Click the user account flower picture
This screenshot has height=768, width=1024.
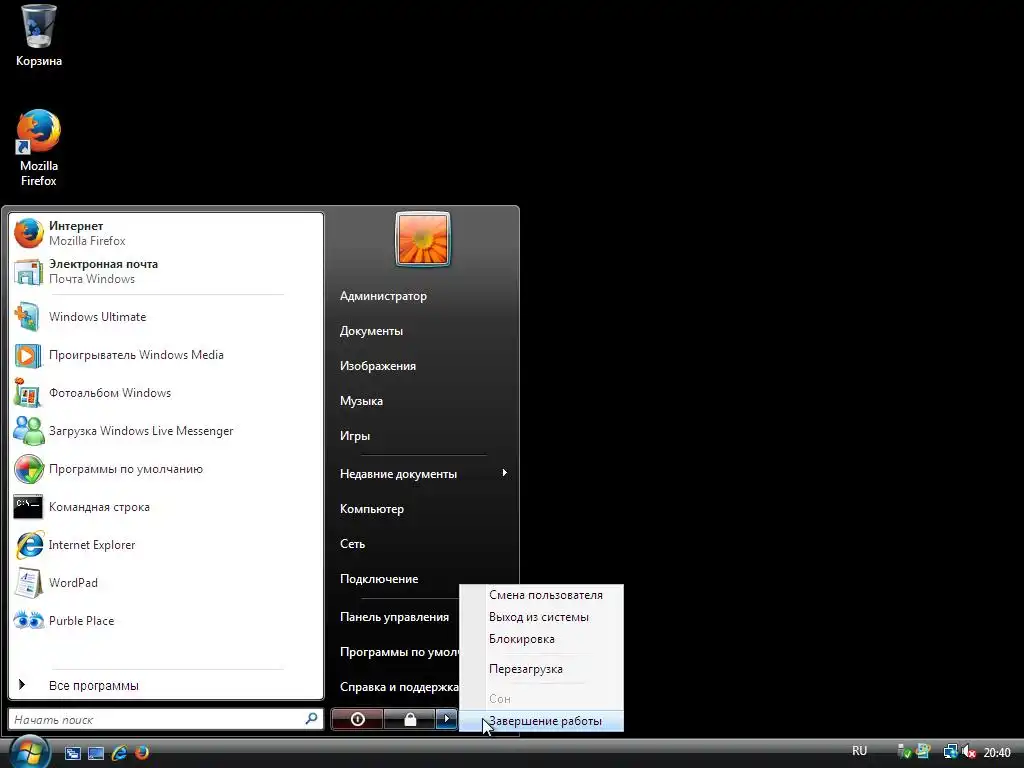click(x=423, y=239)
